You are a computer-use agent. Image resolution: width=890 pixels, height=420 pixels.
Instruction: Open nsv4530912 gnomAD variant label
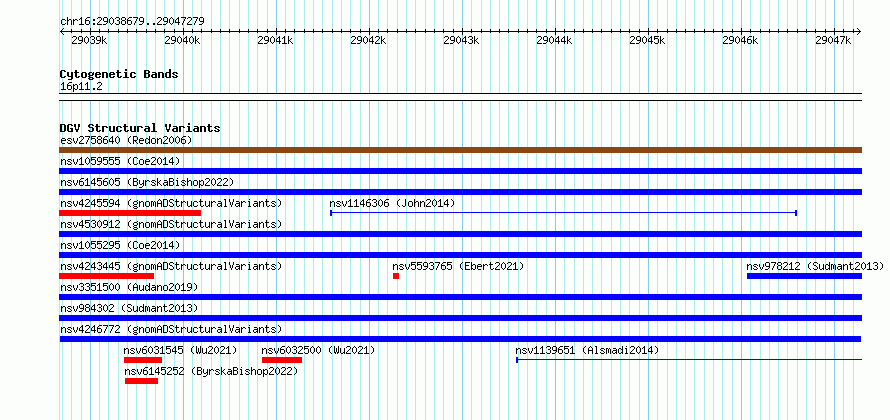click(171, 224)
